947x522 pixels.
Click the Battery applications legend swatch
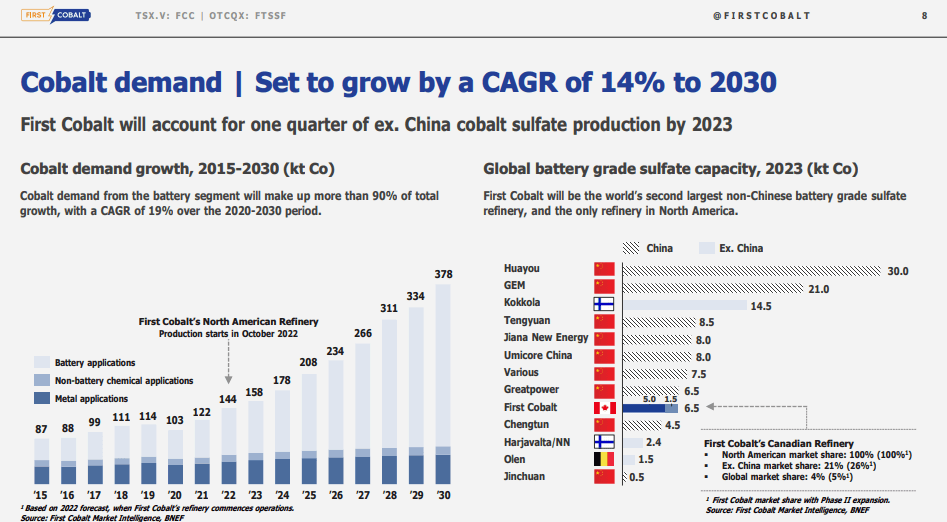(x=42, y=362)
